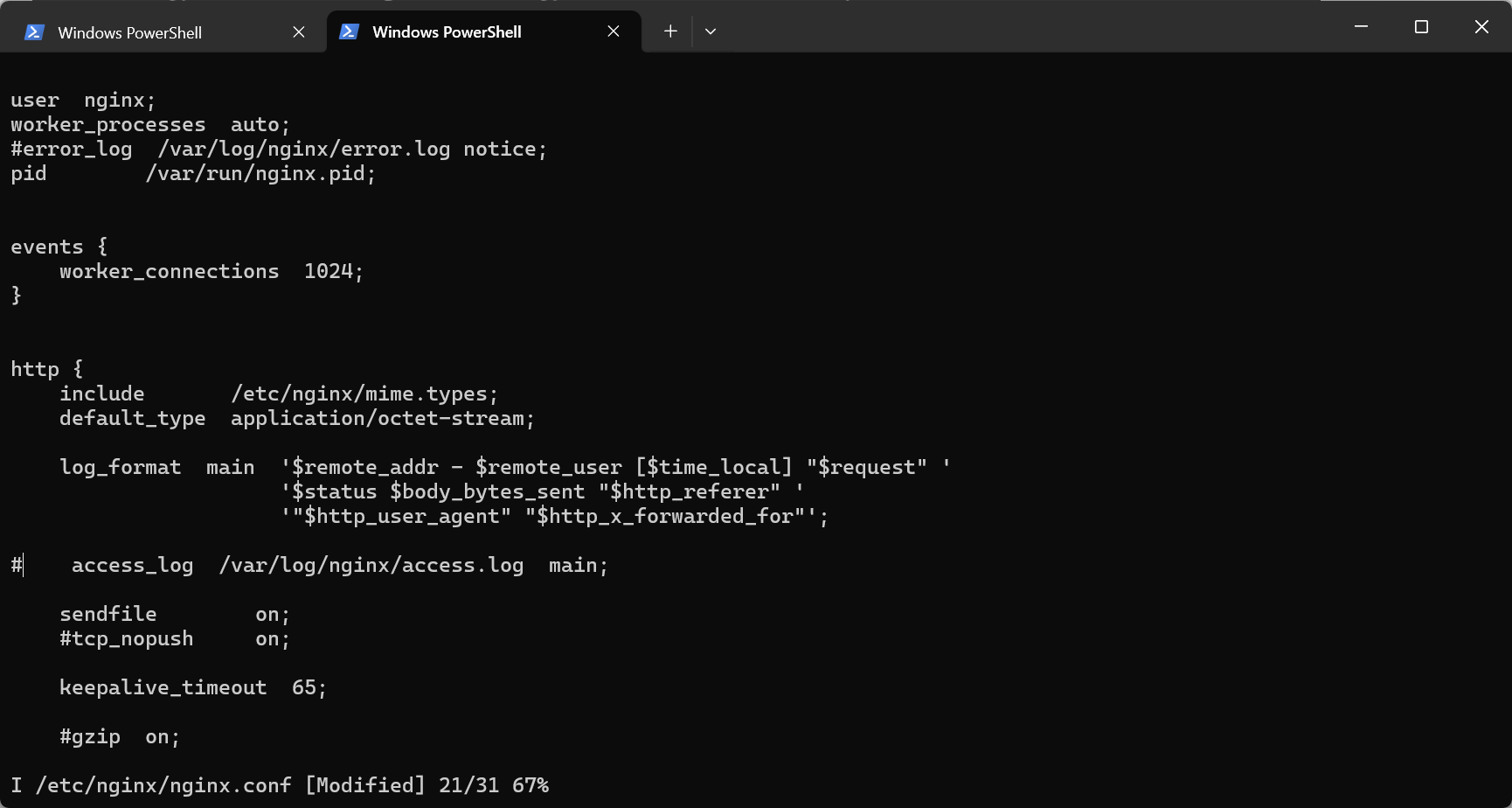Click the log_format main directive

pyautogui.click(x=262, y=466)
